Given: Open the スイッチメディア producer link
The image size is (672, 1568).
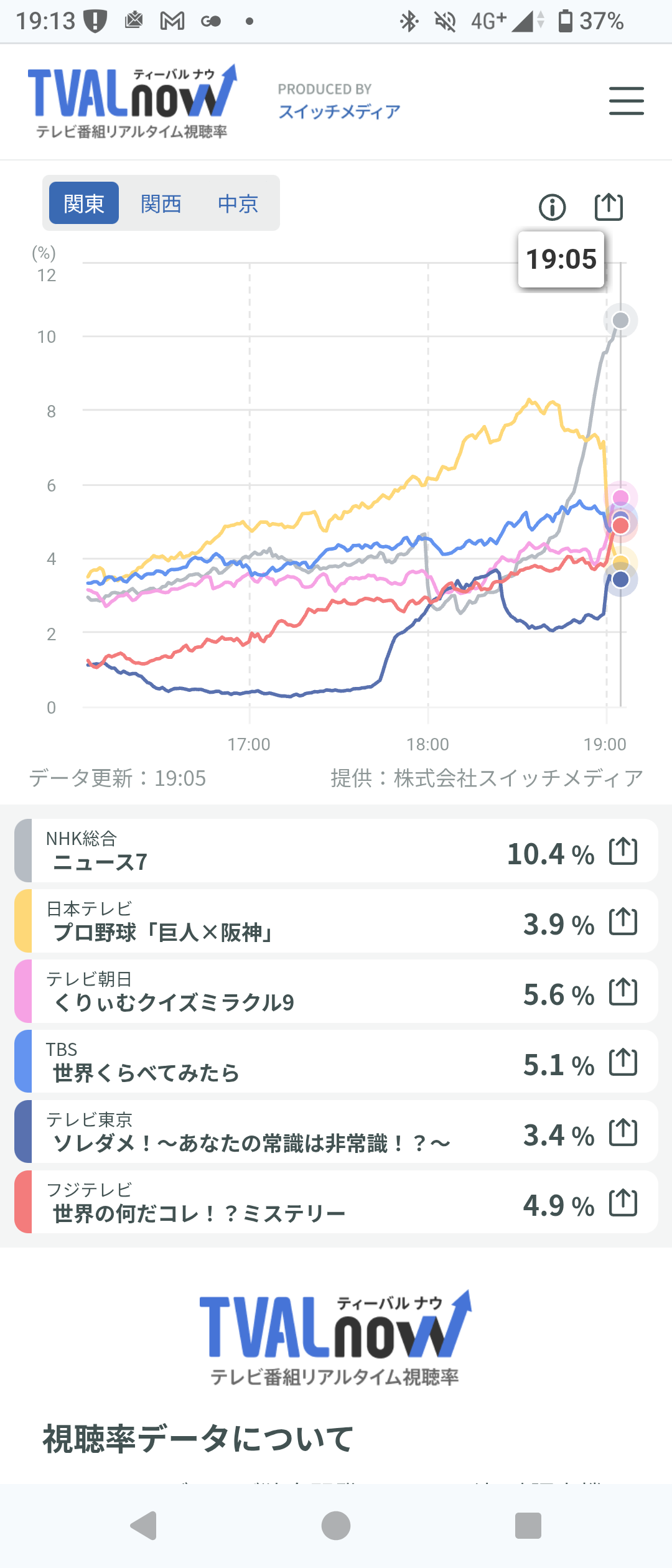Looking at the screenshot, I should click(x=339, y=111).
